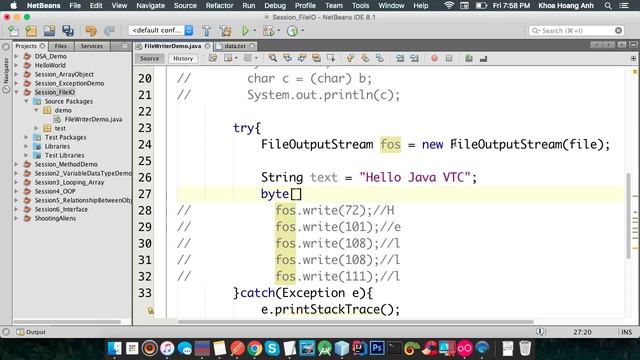Image resolution: width=640 pixels, height=360 pixels.
Task: Open the Profile Project dropdown arrow
Action: (x=302, y=31)
